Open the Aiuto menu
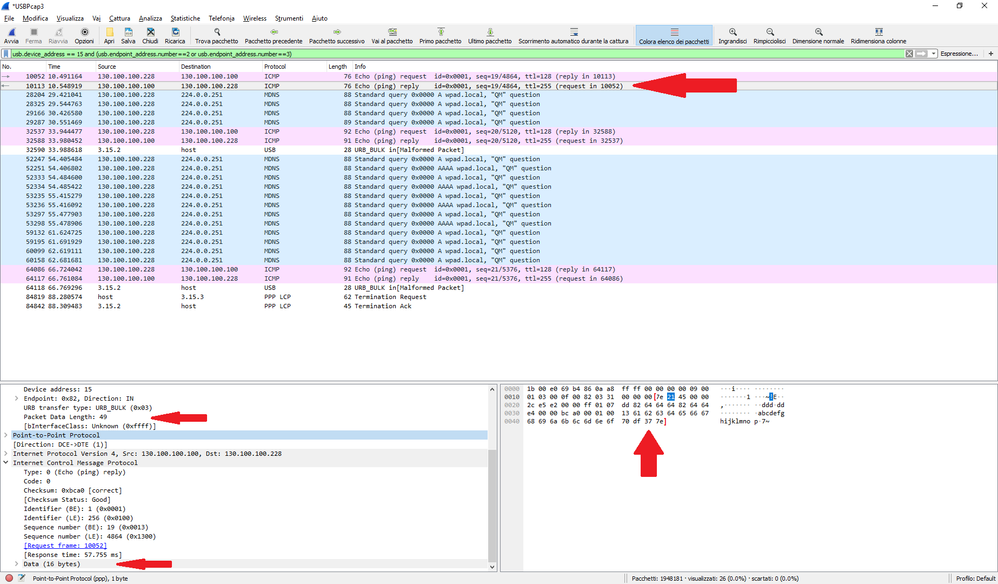The image size is (998, 584). coord(320,18)
